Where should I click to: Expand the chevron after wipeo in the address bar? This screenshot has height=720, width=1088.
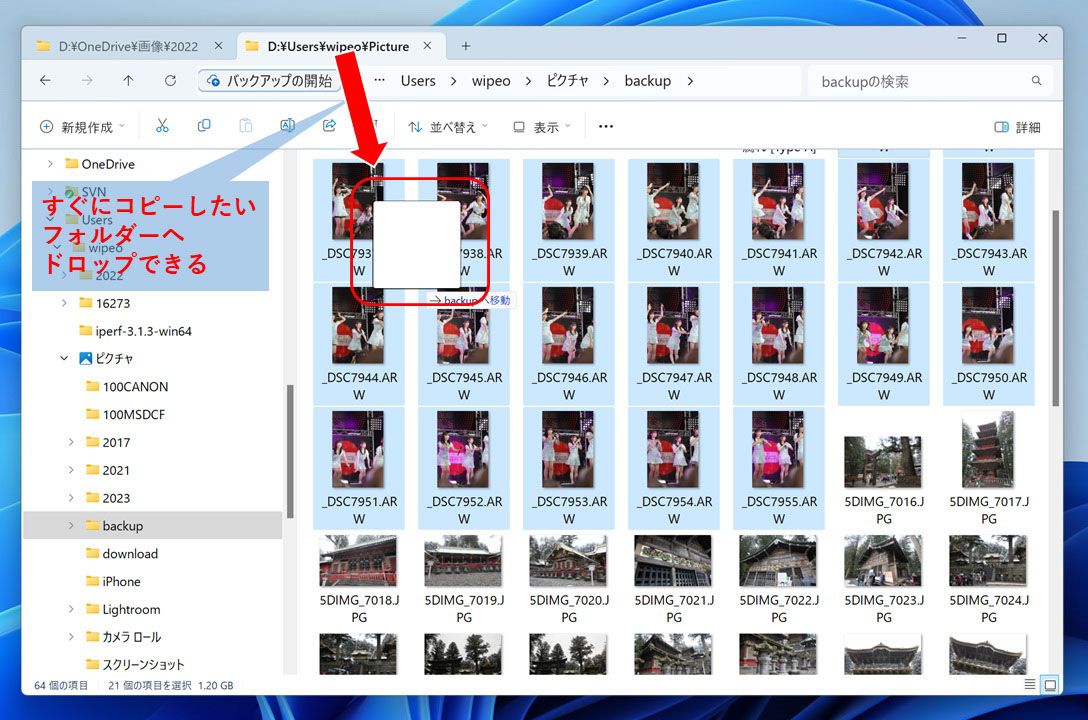[x=528, y=81]
